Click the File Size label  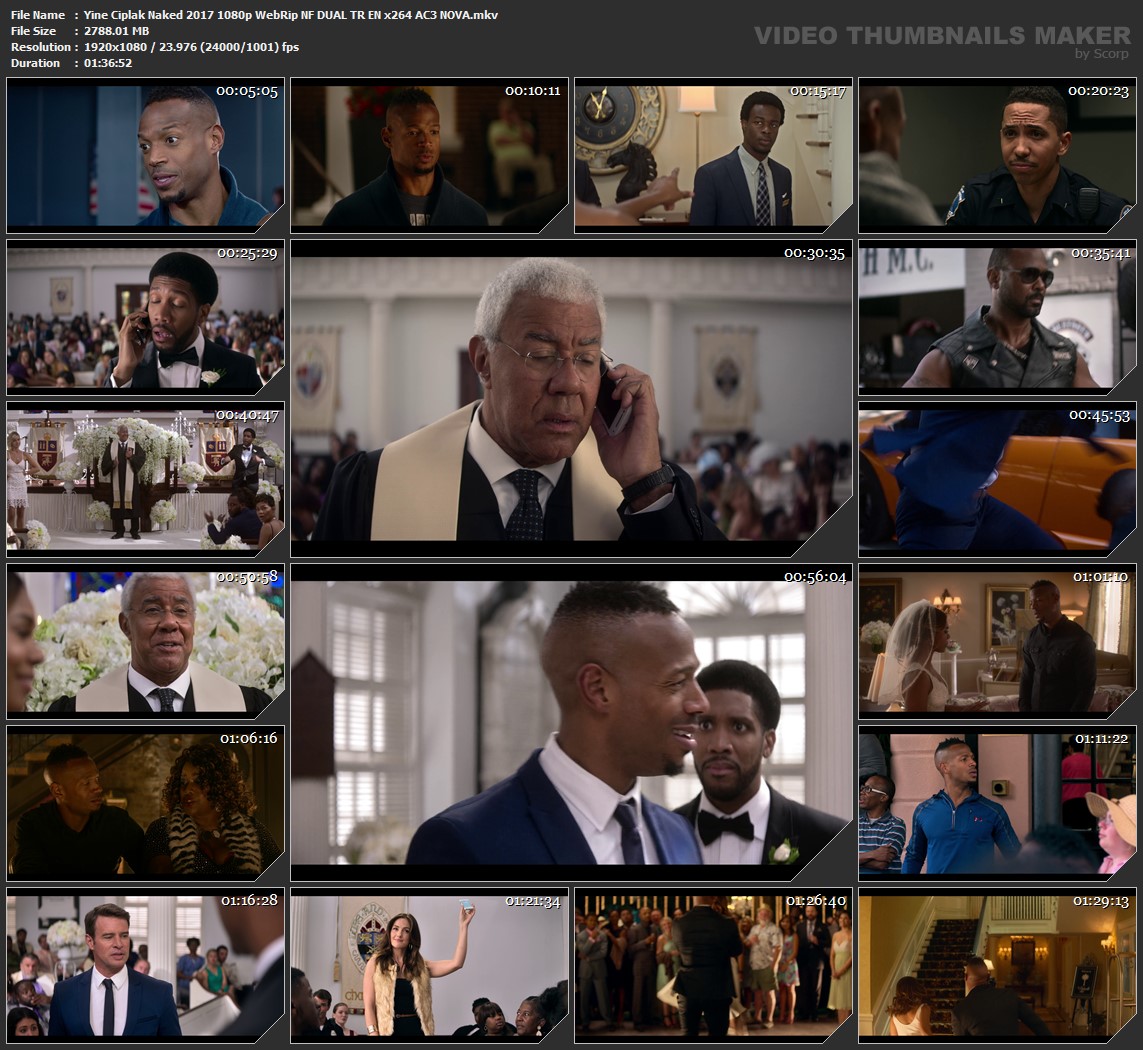(x=34, y=31)
